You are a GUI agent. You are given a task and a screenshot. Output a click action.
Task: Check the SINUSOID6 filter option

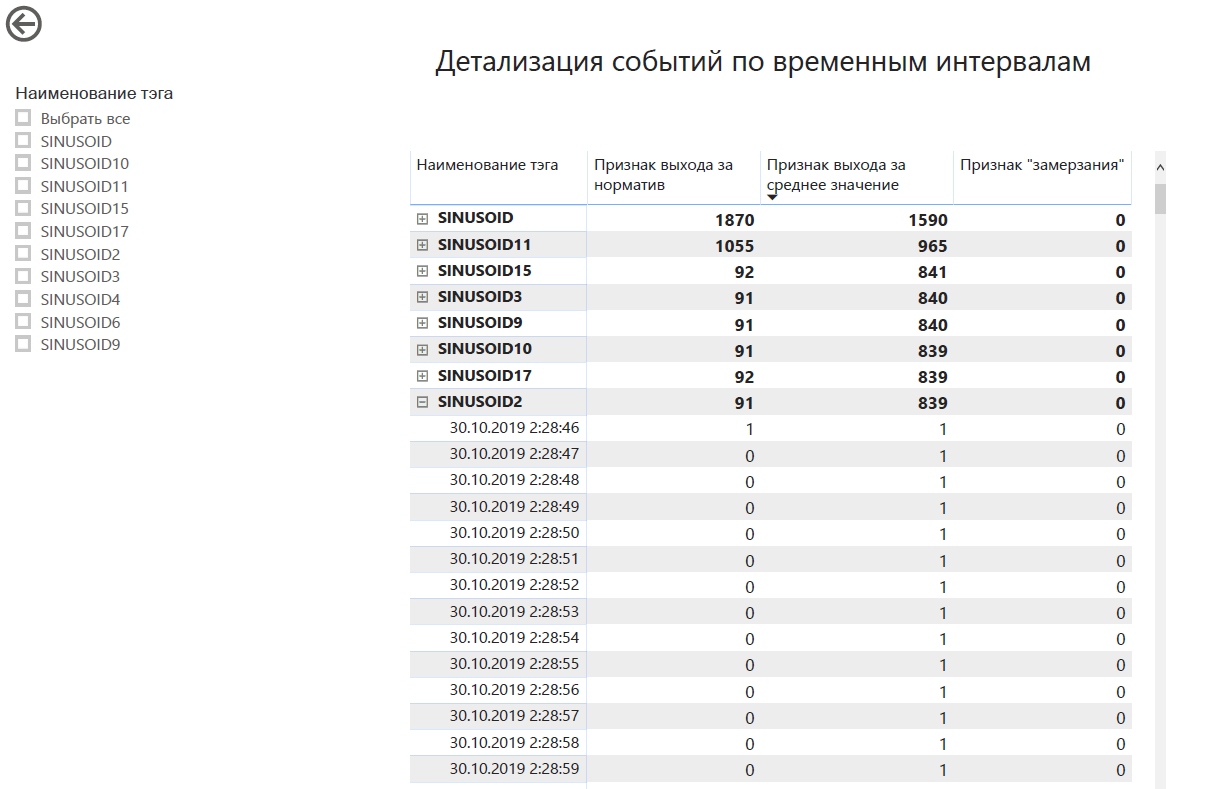click(23, 322)
